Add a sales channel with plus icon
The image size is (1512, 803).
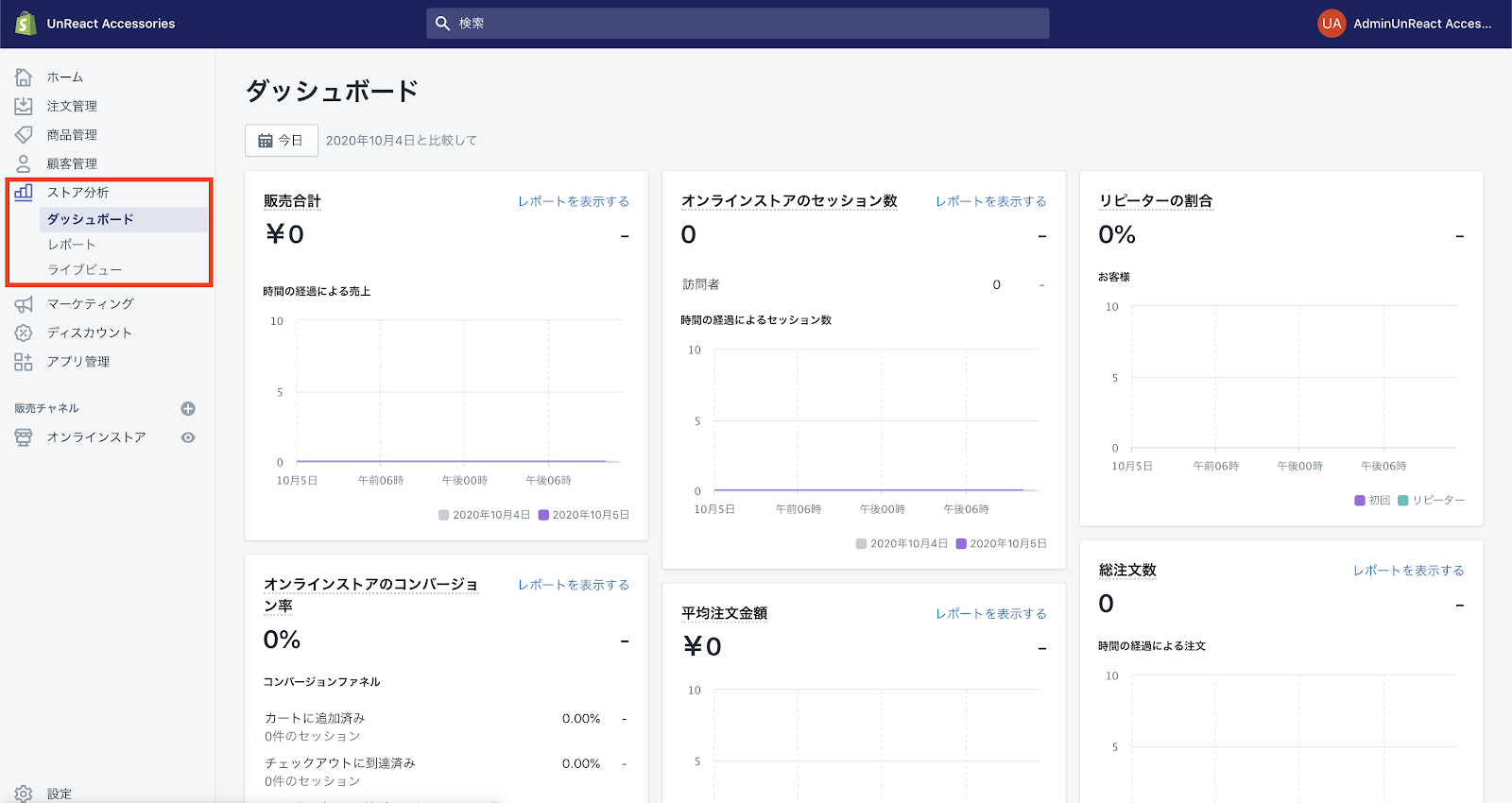(188, 409)
